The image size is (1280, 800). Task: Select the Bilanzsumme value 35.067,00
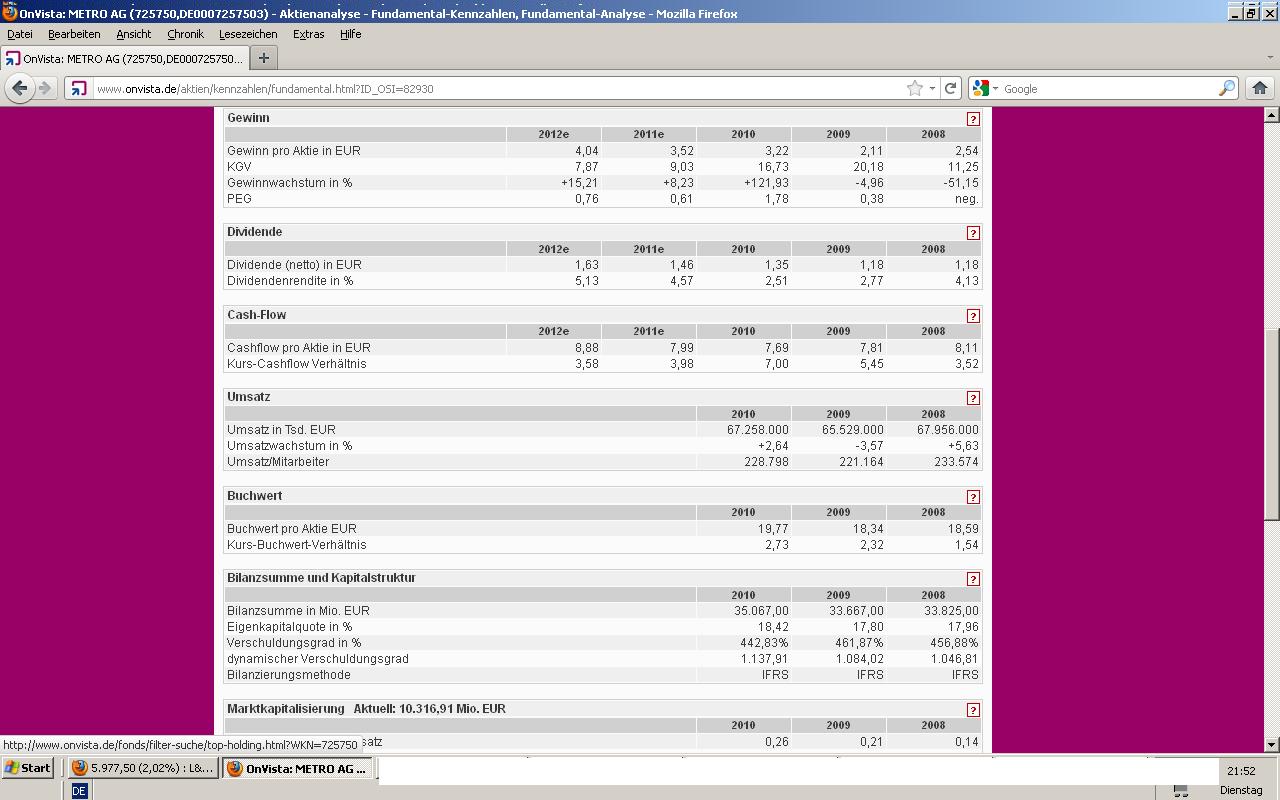761,611
